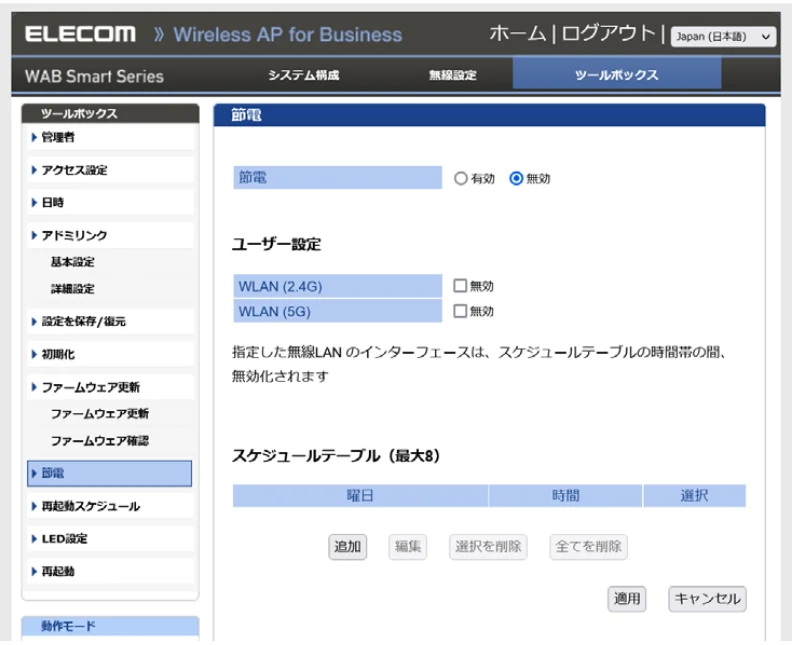This screenshot has width=792, height=645.
Task: Check the 無効 box for WLAN (2.4G)
Action: coord(460,286)
